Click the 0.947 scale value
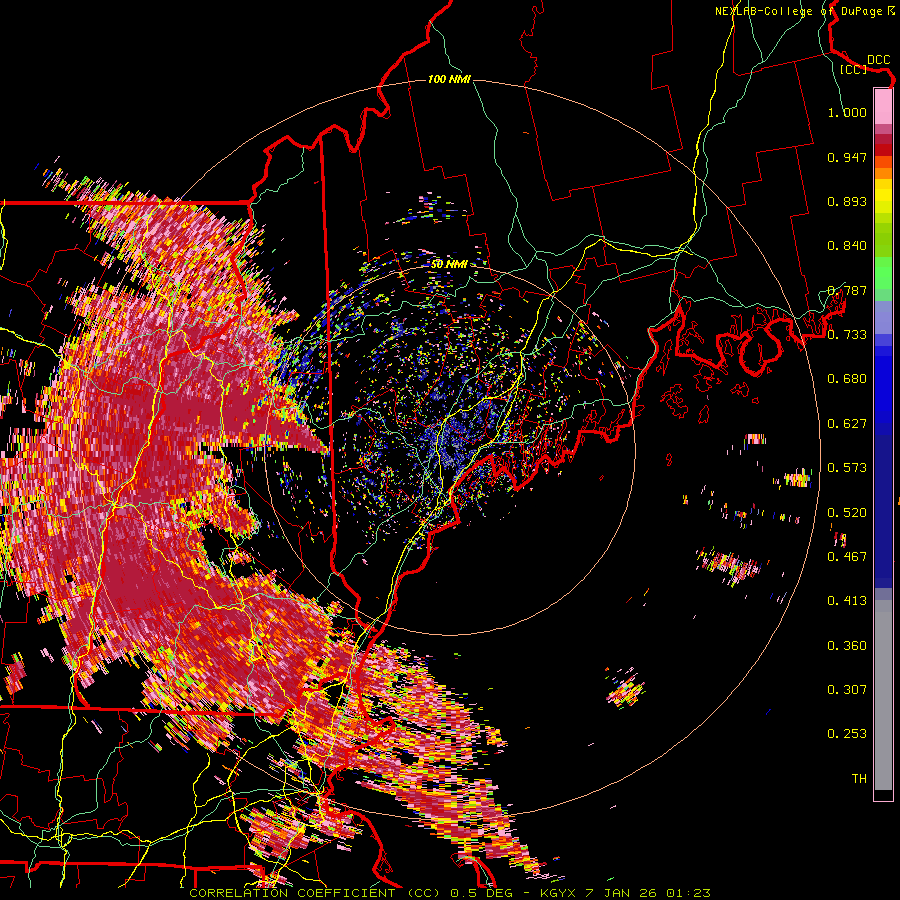 pyautogui.click(x=847, y=157)
